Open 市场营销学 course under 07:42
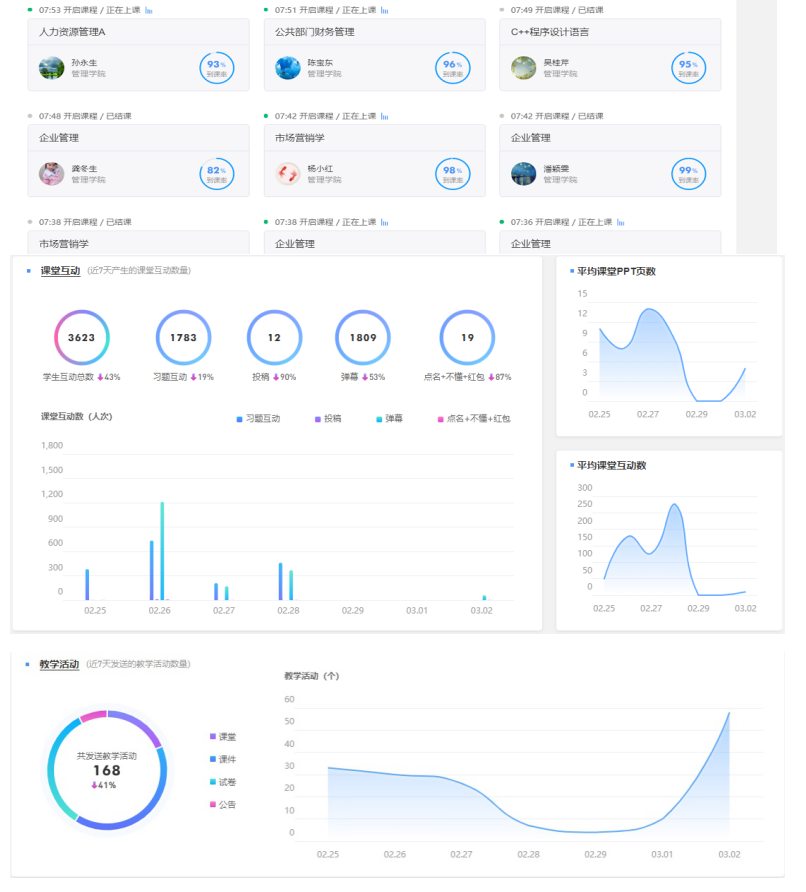The height and width of the screenshot is (892, 806). click(300, 138)
